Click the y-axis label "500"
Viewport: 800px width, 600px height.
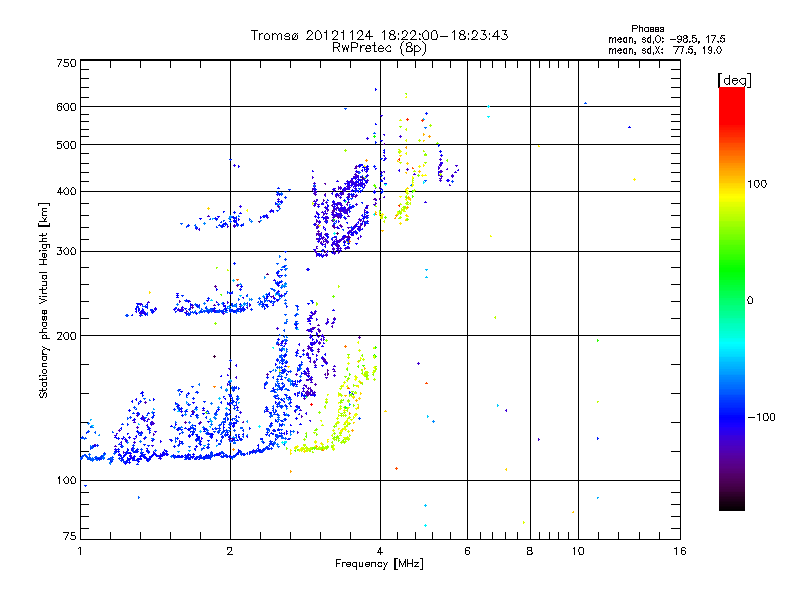(x=66, y=145)
